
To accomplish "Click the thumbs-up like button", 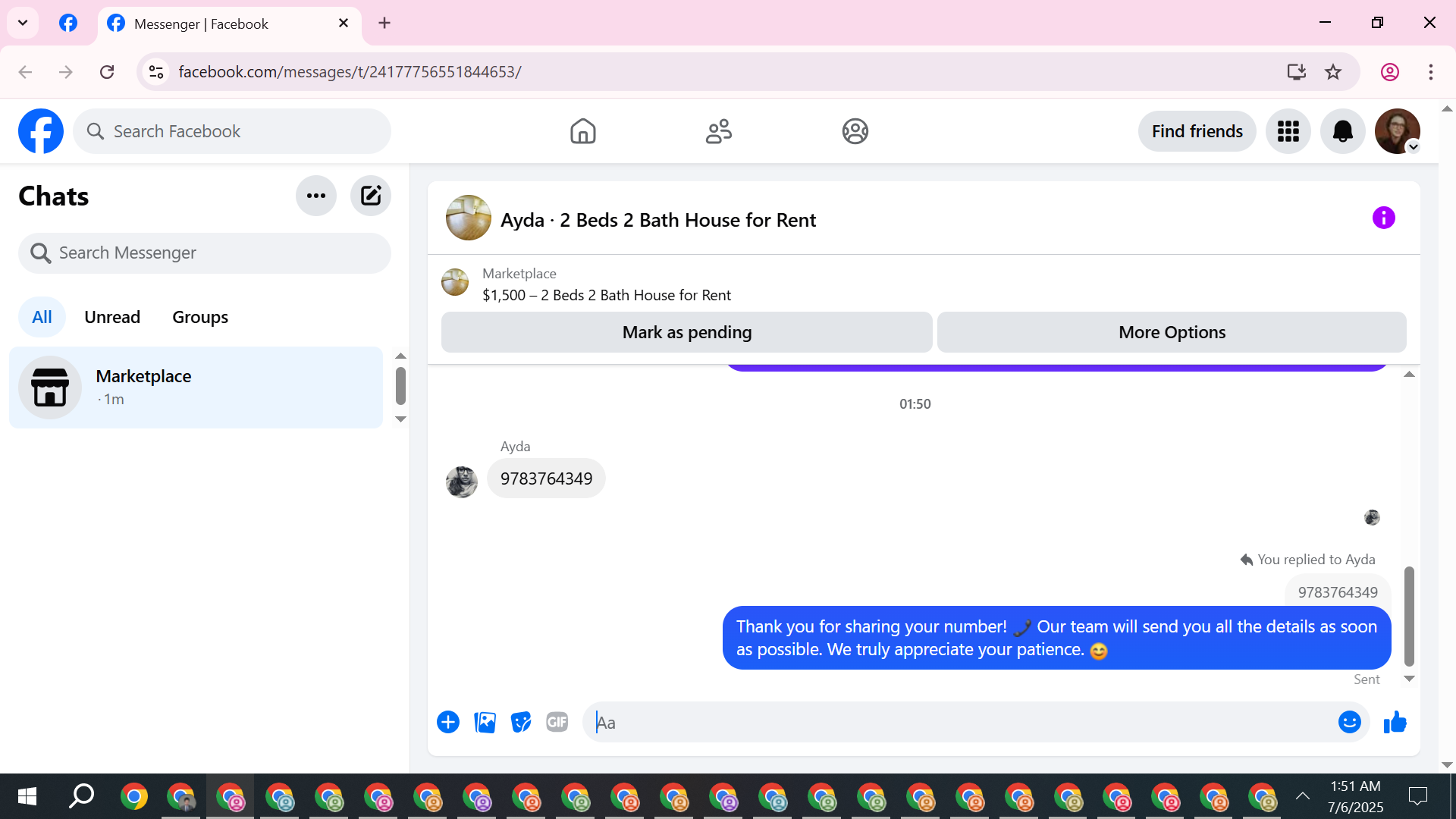I will tap(1395, 723).
